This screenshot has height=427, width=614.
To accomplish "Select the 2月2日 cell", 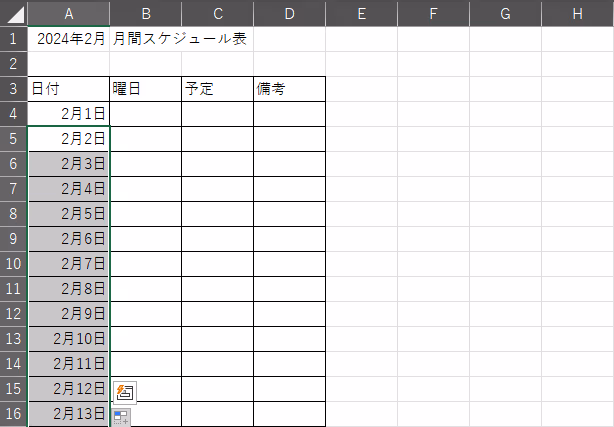I will (x=69, y=139).
